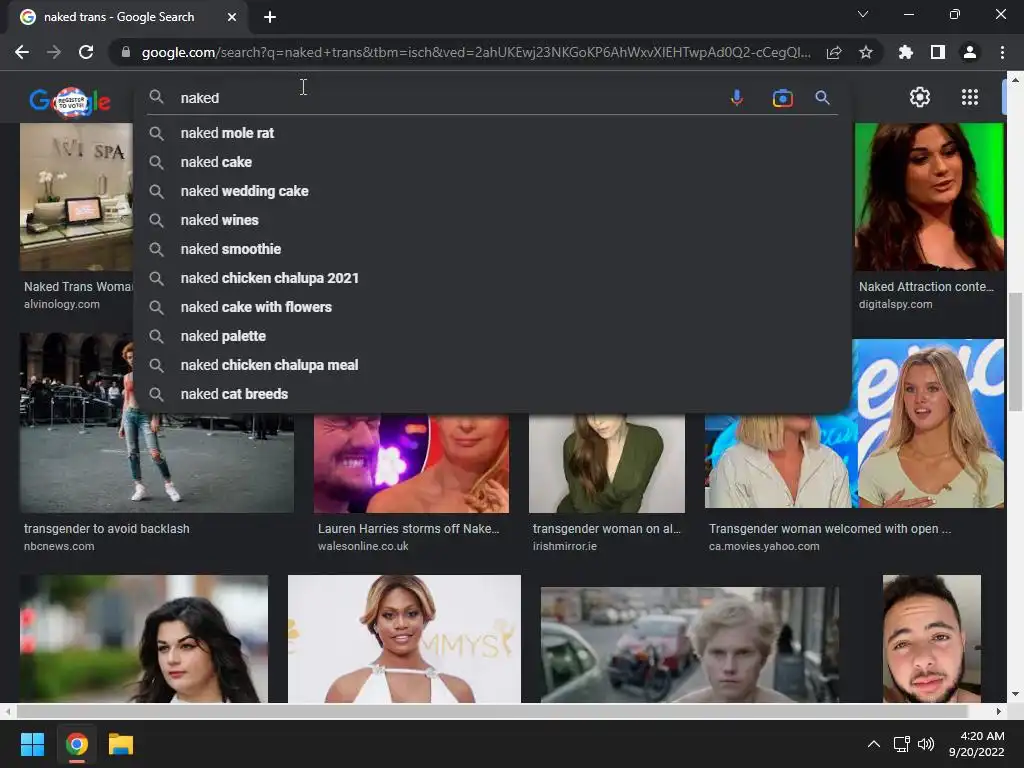Open the irishmirror.ie image thumbnail
Image resolution: width=1024 pixels, height=768 pixels.
607,463
